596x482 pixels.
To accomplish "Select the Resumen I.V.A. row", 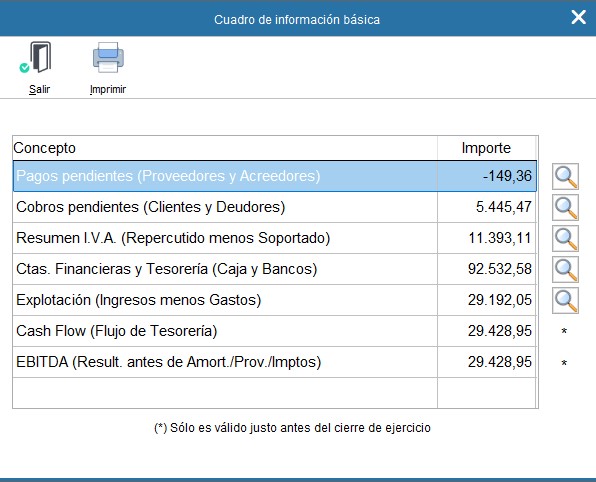I will click(x=274, y=238).
